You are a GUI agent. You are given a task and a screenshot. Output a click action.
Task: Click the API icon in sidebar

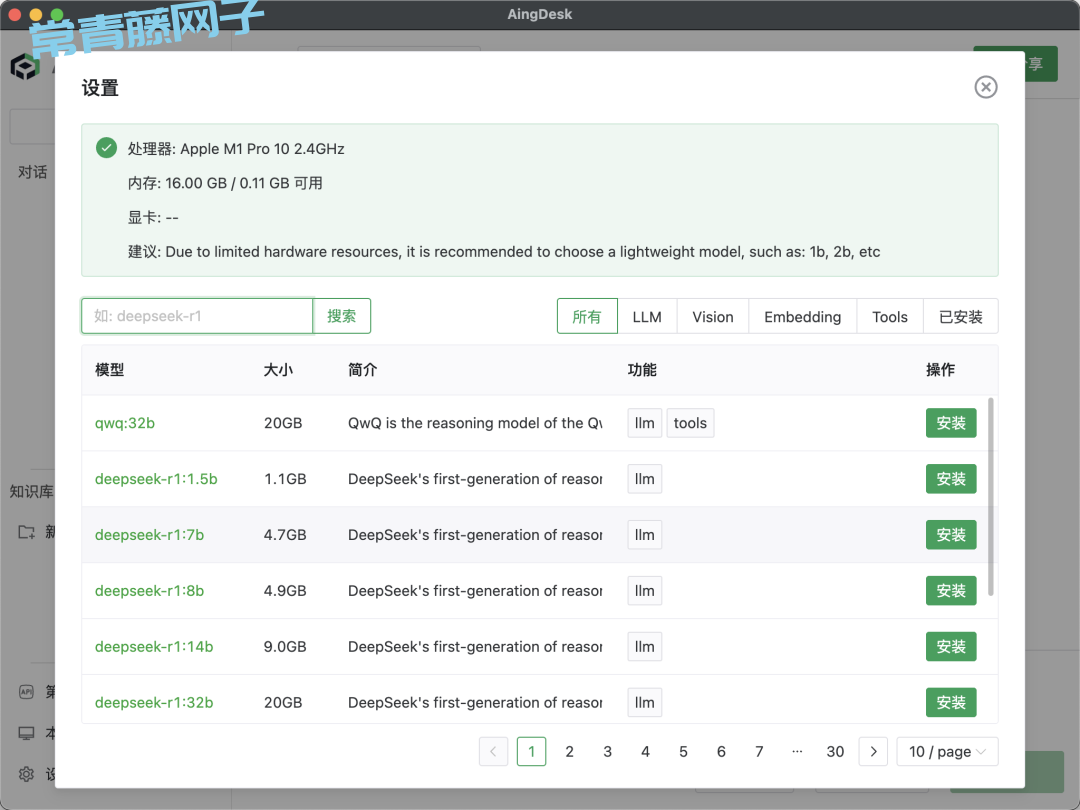click(x=26, y=692)
